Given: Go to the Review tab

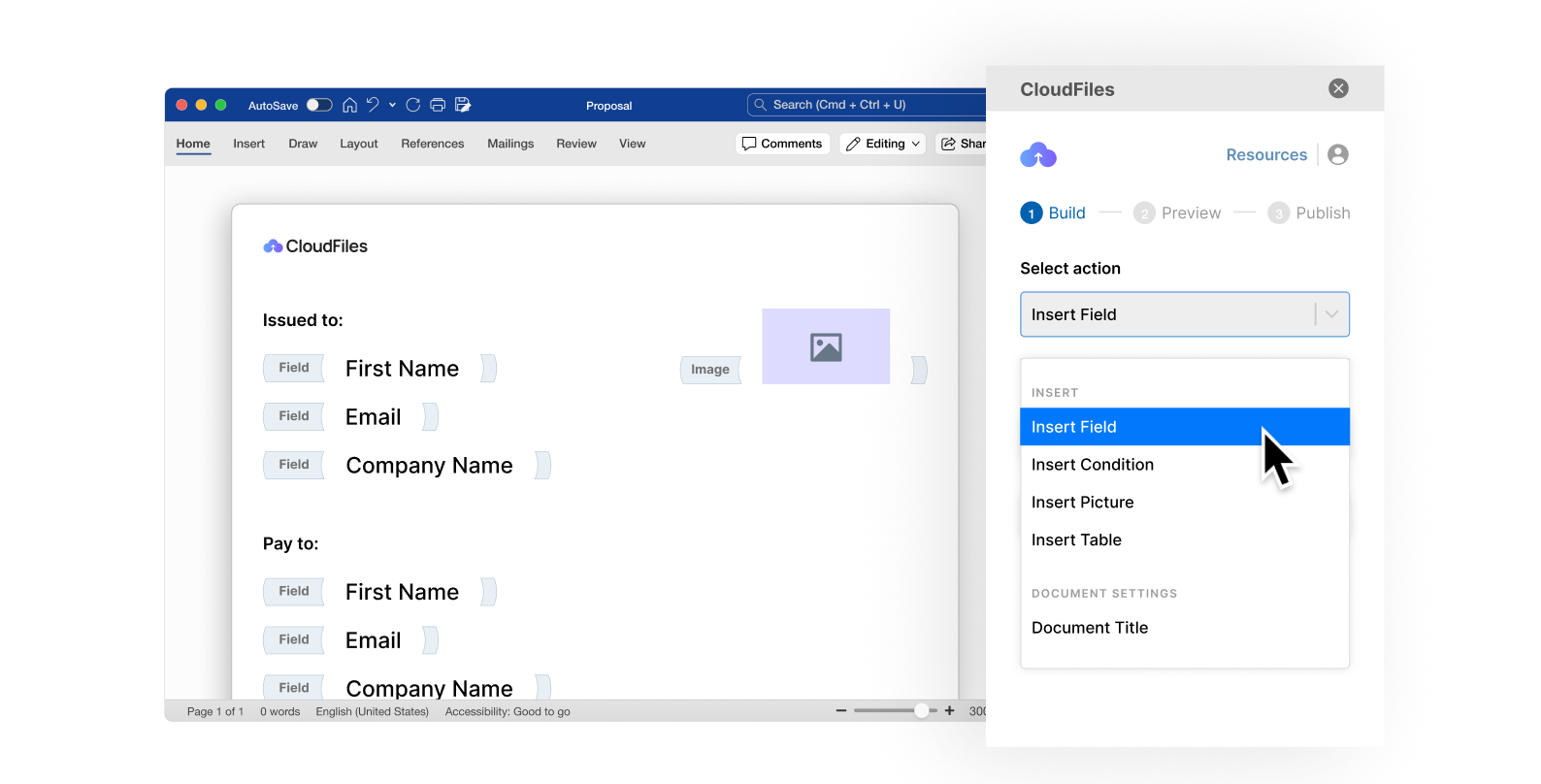Looking at the screenshot, I should tap(576, 144).
